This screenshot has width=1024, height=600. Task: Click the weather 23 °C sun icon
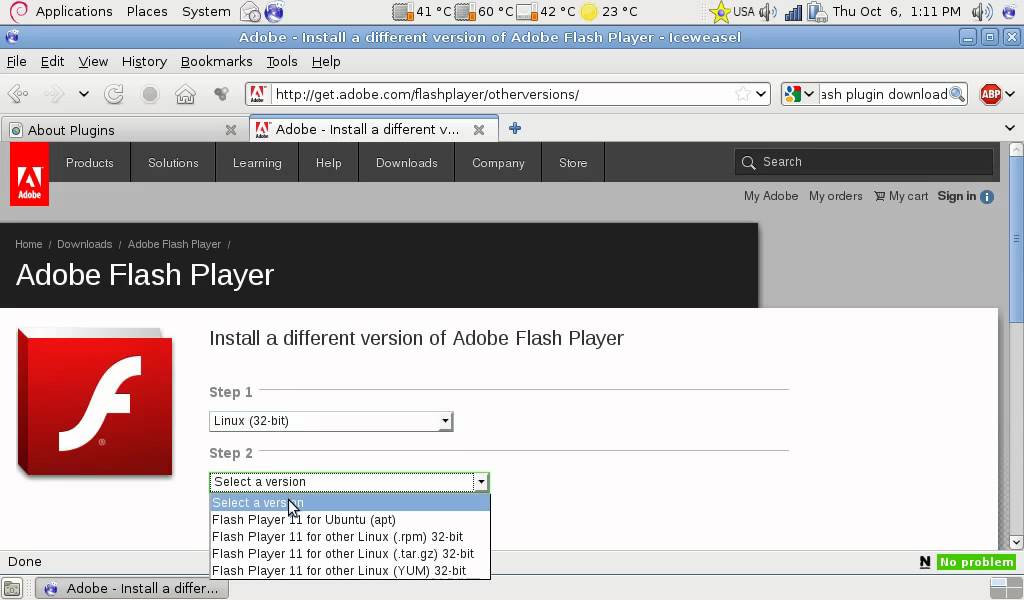[590, 12]
